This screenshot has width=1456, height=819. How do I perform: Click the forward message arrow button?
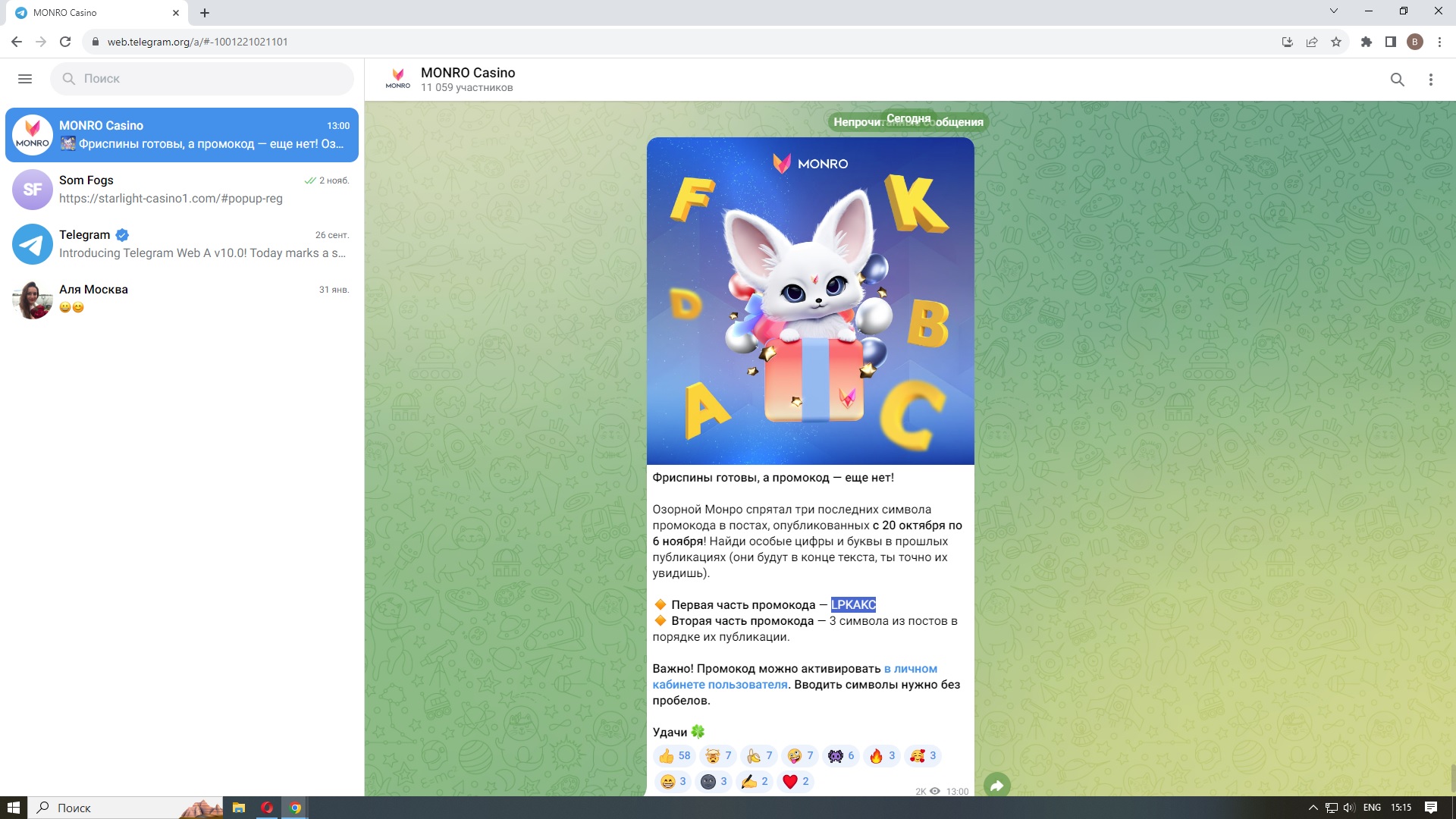(996, 786)
